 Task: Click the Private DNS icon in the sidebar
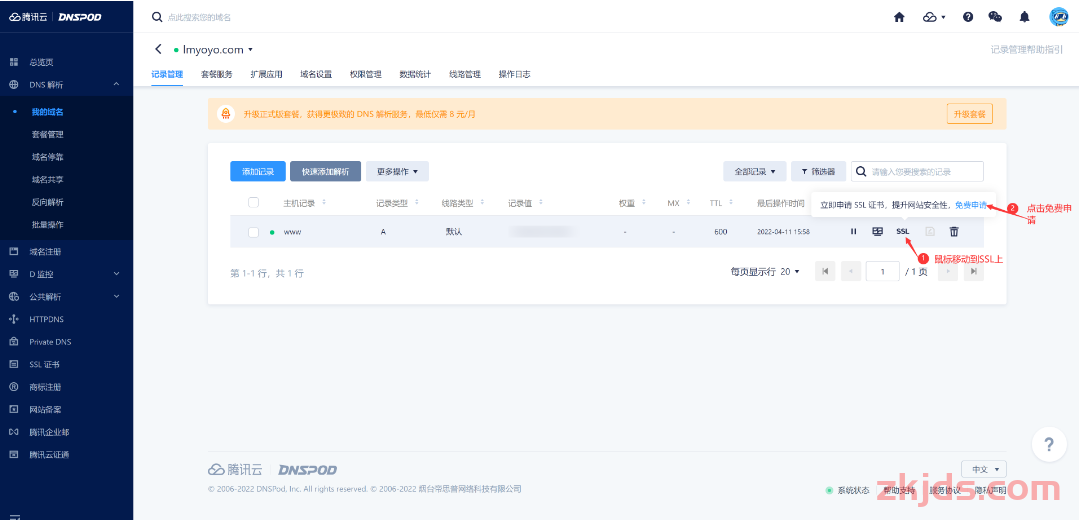pyautogui.click(x=14, y=342)
